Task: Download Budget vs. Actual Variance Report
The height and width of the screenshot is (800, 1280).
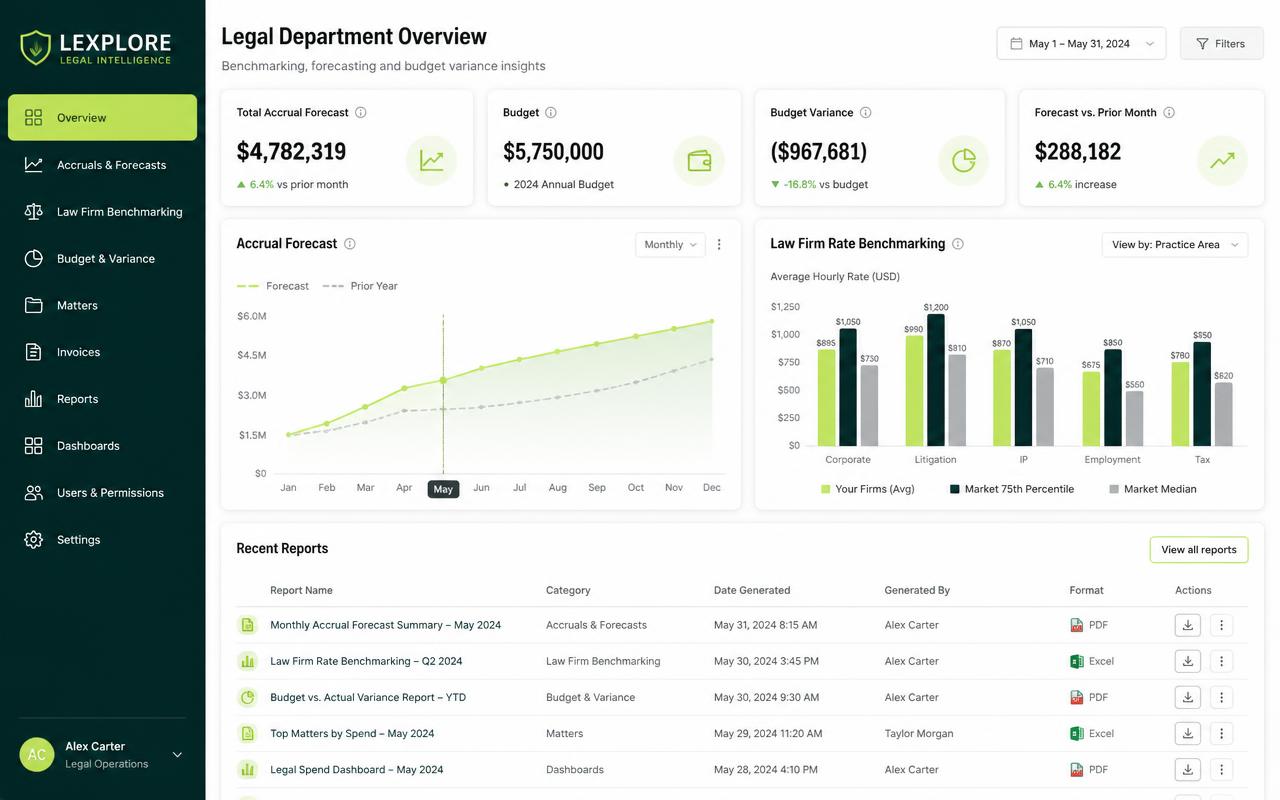Action: pyautogui.click(x=1188, y=697)
